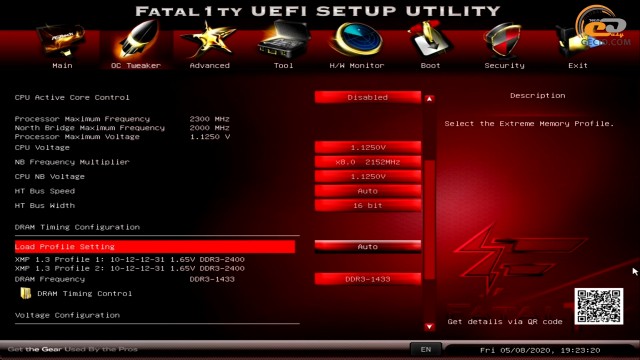This screenshot has width=640, height=360.
Task: Click the OC Tweaker rocket icon
Action: point(138,40)
